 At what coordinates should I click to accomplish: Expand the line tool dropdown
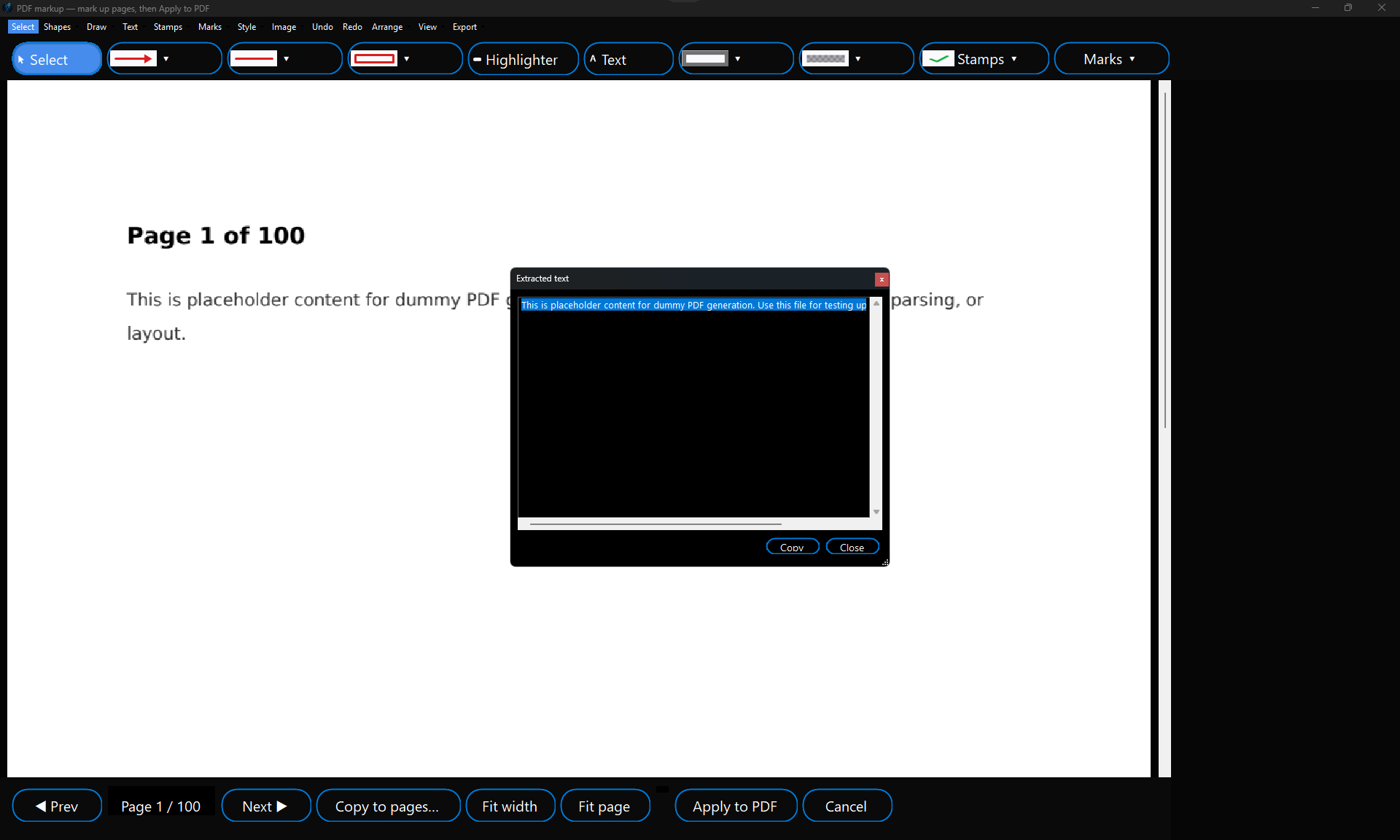point(287,59)
